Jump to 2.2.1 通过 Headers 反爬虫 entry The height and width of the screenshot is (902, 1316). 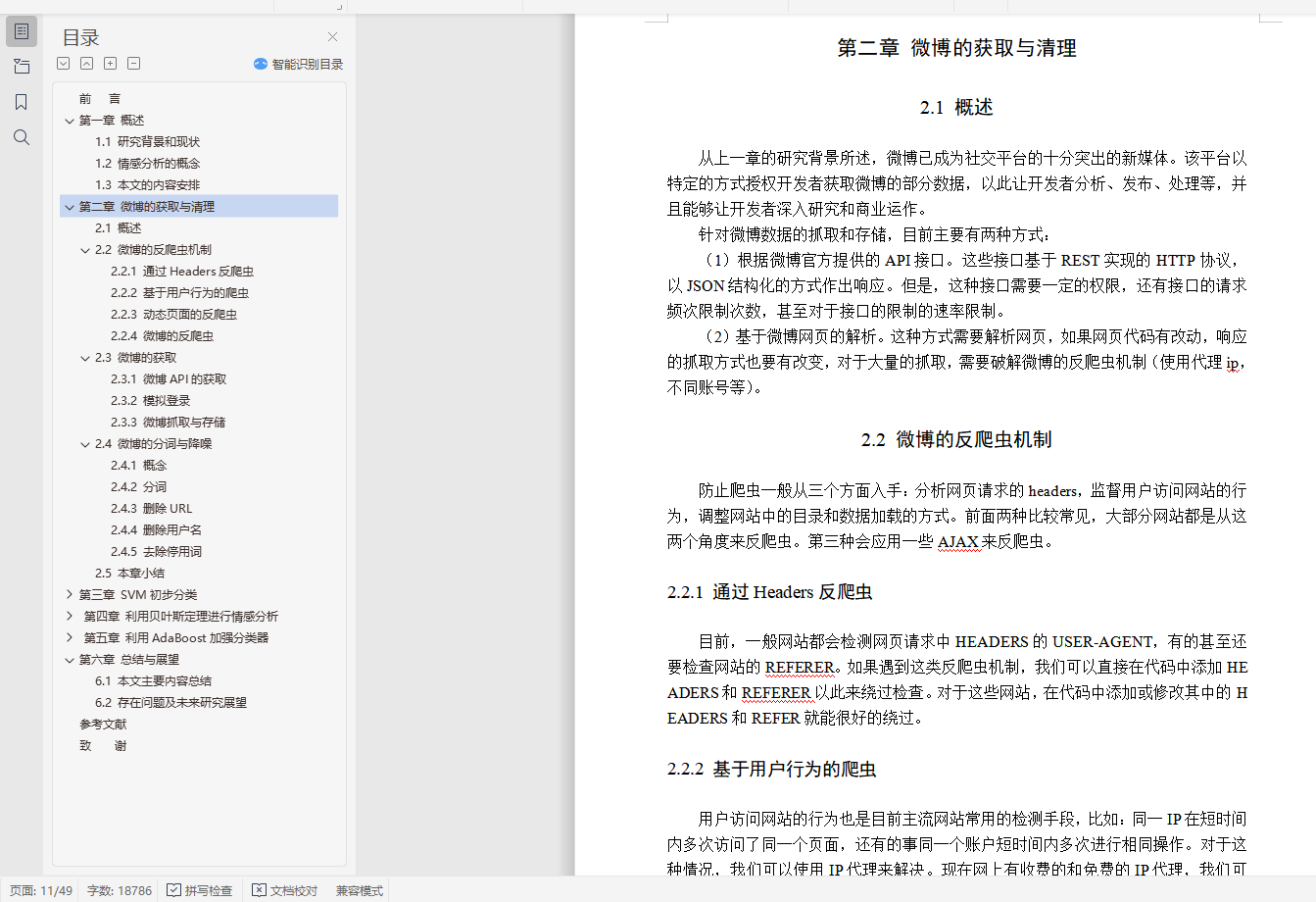tap(182, 272)
